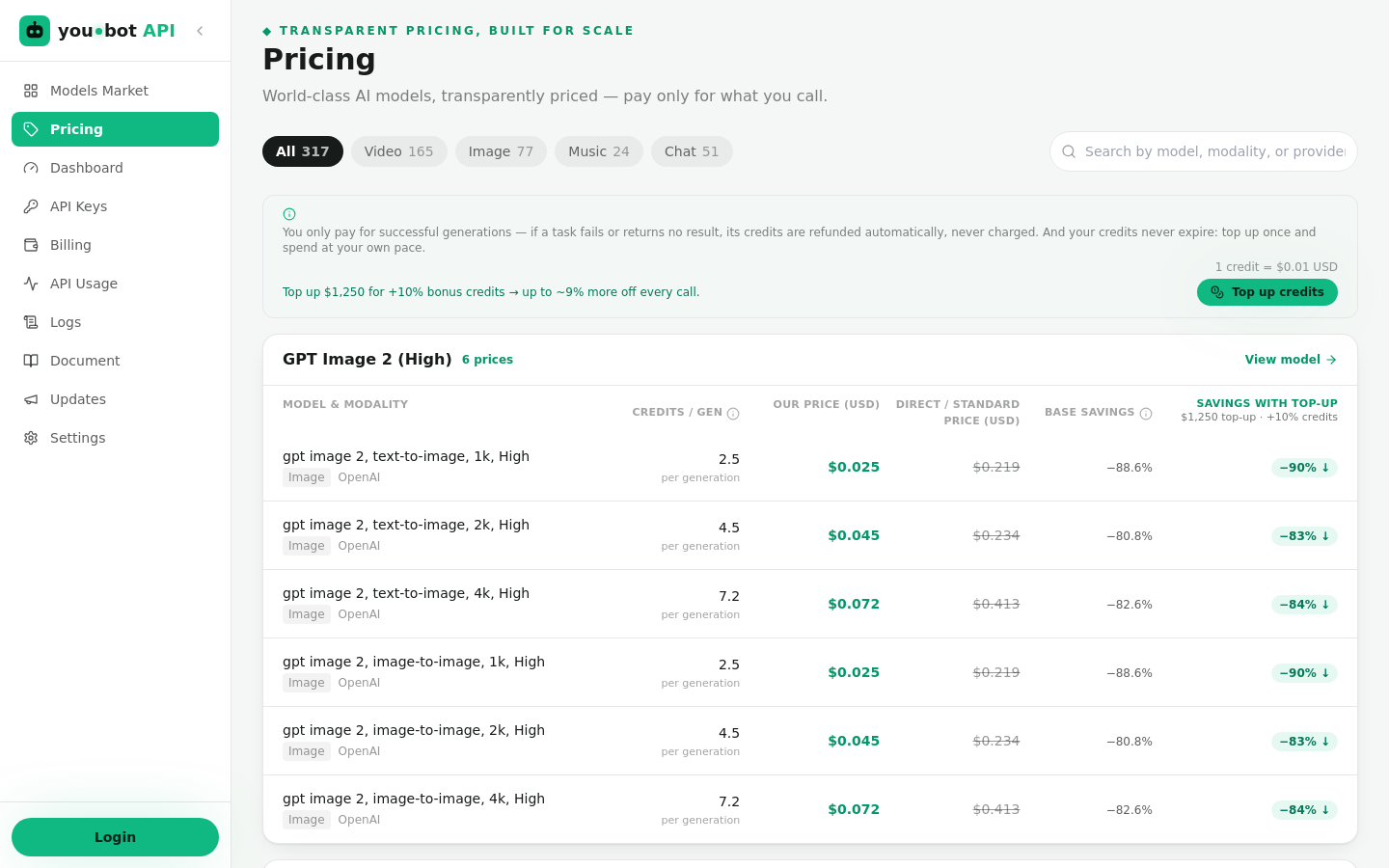The image size is (1389, 868).
Task: Collapse the sidebar with the chevron
Action: tap(200, 31)
